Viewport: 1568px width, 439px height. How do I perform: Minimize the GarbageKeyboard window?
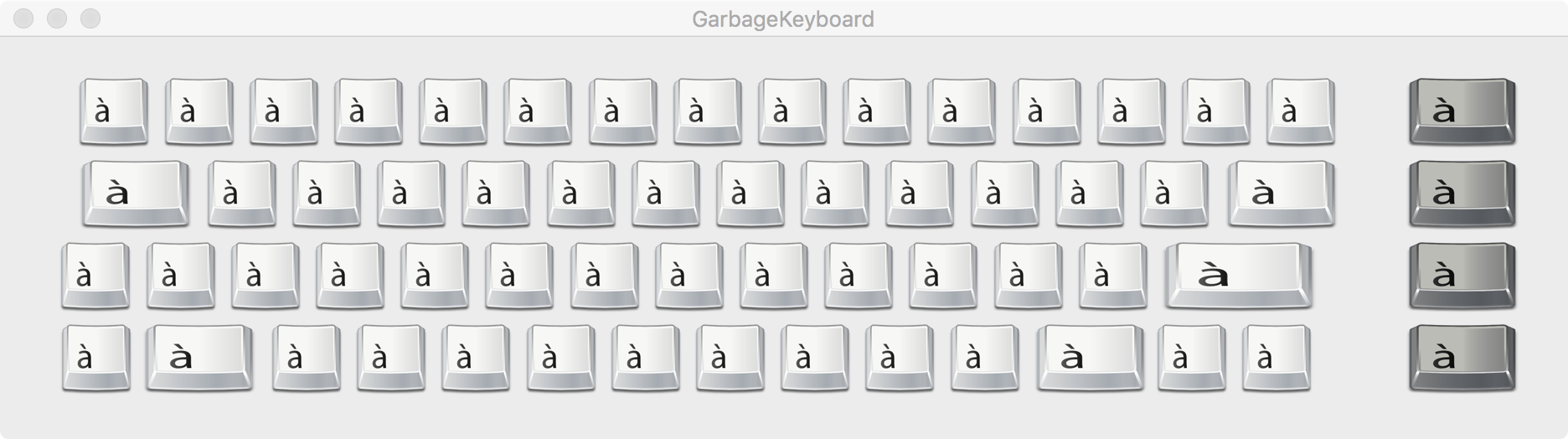[57, 18]
